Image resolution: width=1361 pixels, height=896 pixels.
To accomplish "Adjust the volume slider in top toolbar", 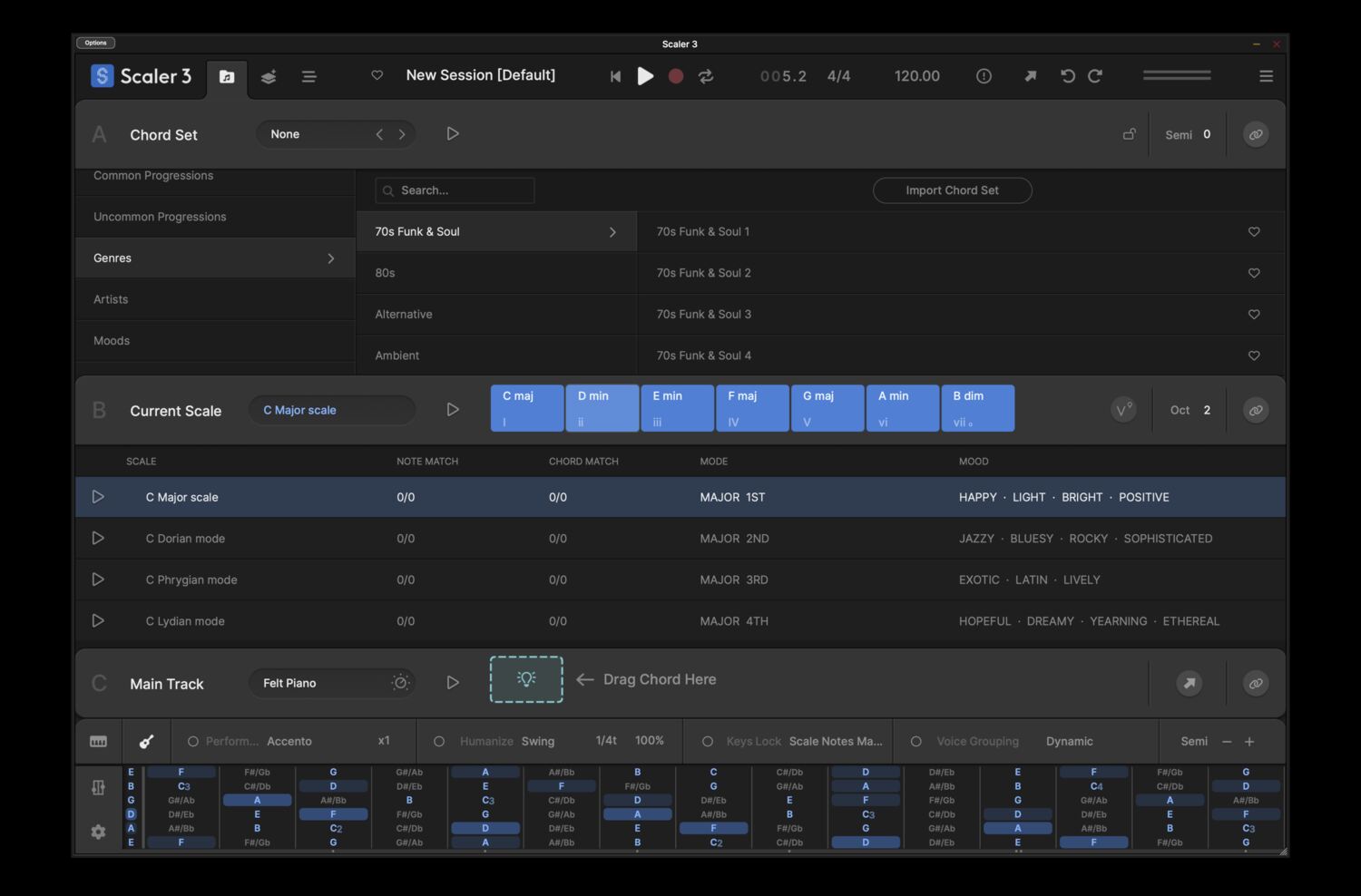I will point(1177,76).
